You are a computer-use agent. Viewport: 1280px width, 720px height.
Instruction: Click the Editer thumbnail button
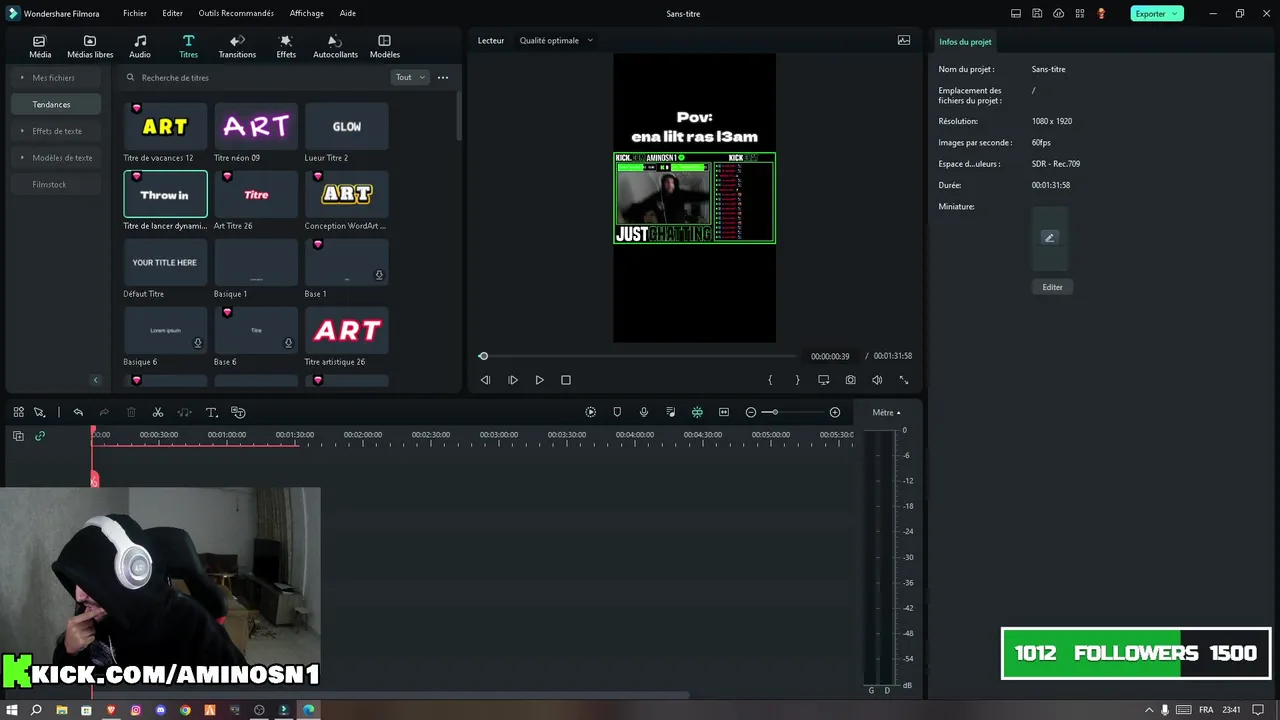coord(1052,287)
